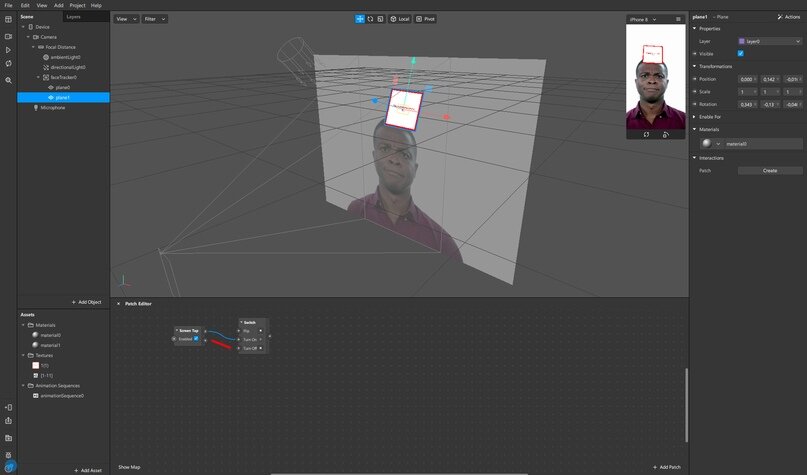Switch to the Layers tab
Screen dimensions: 807x475
73,17
